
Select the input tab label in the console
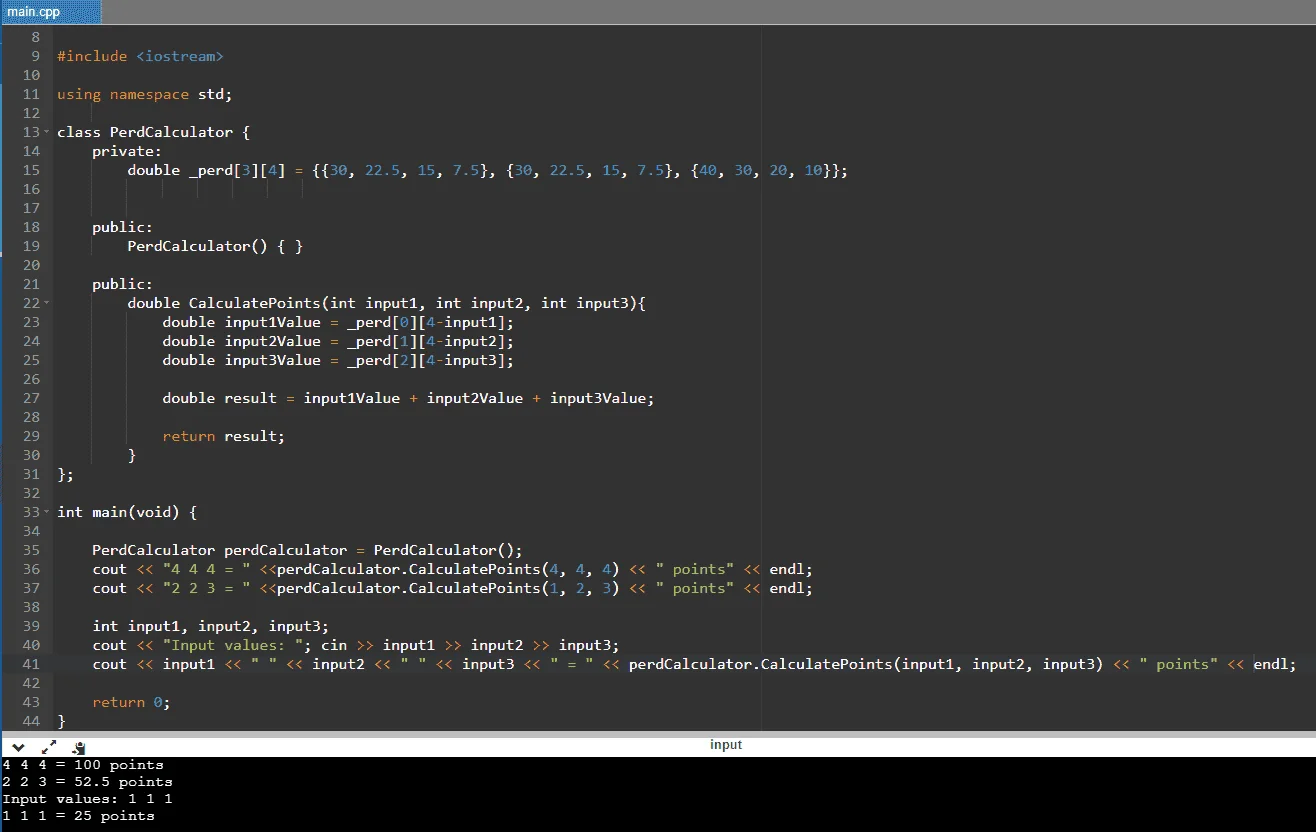(x=726, y=745)
